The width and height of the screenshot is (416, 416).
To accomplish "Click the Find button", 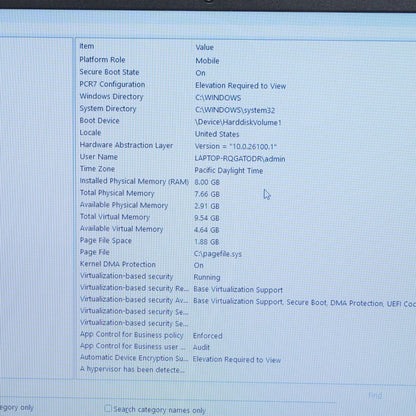I will coord(375,395).
